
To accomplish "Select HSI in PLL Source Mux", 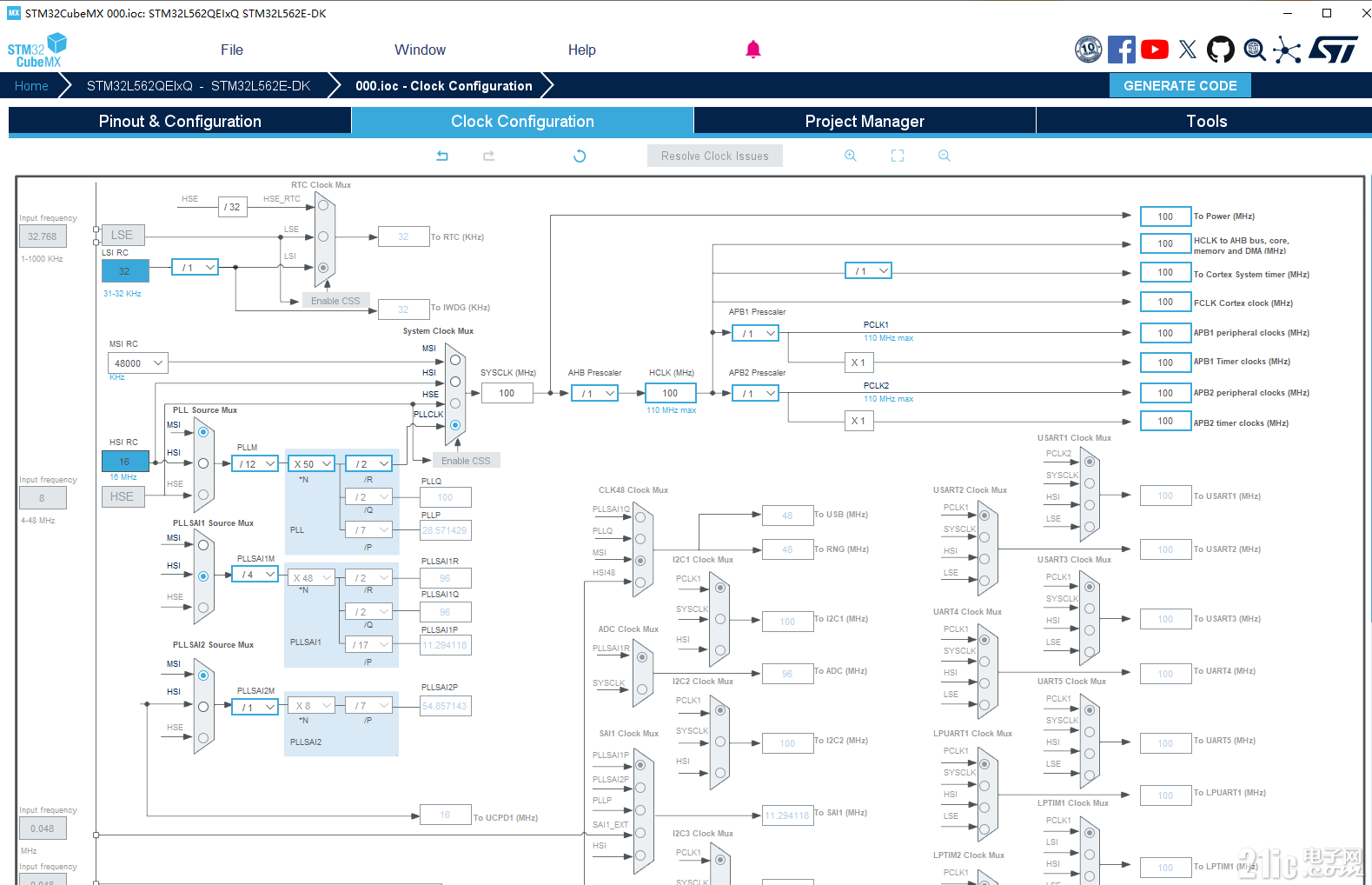I will [203, 463].
